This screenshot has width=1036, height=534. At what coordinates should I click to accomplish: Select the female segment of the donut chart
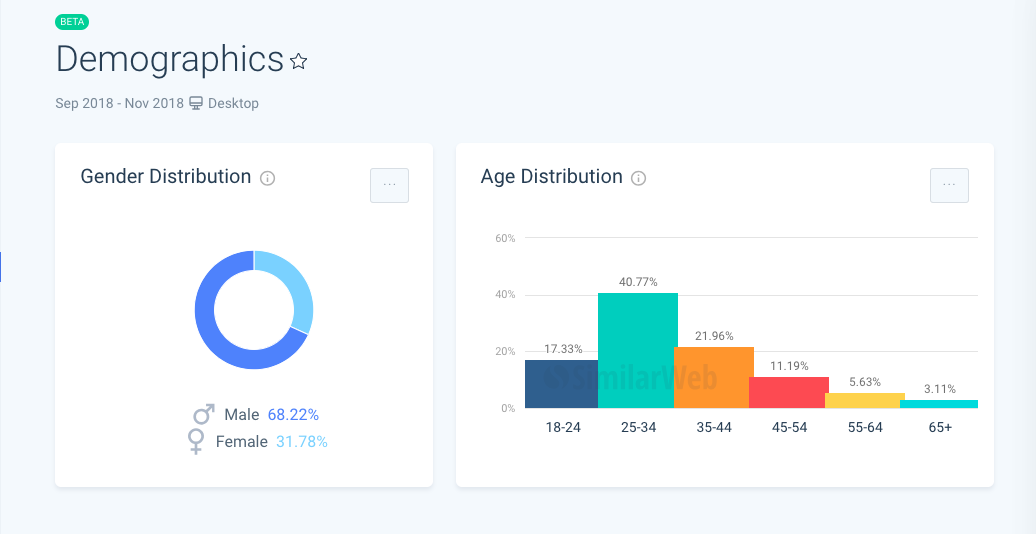coord(300,287)
